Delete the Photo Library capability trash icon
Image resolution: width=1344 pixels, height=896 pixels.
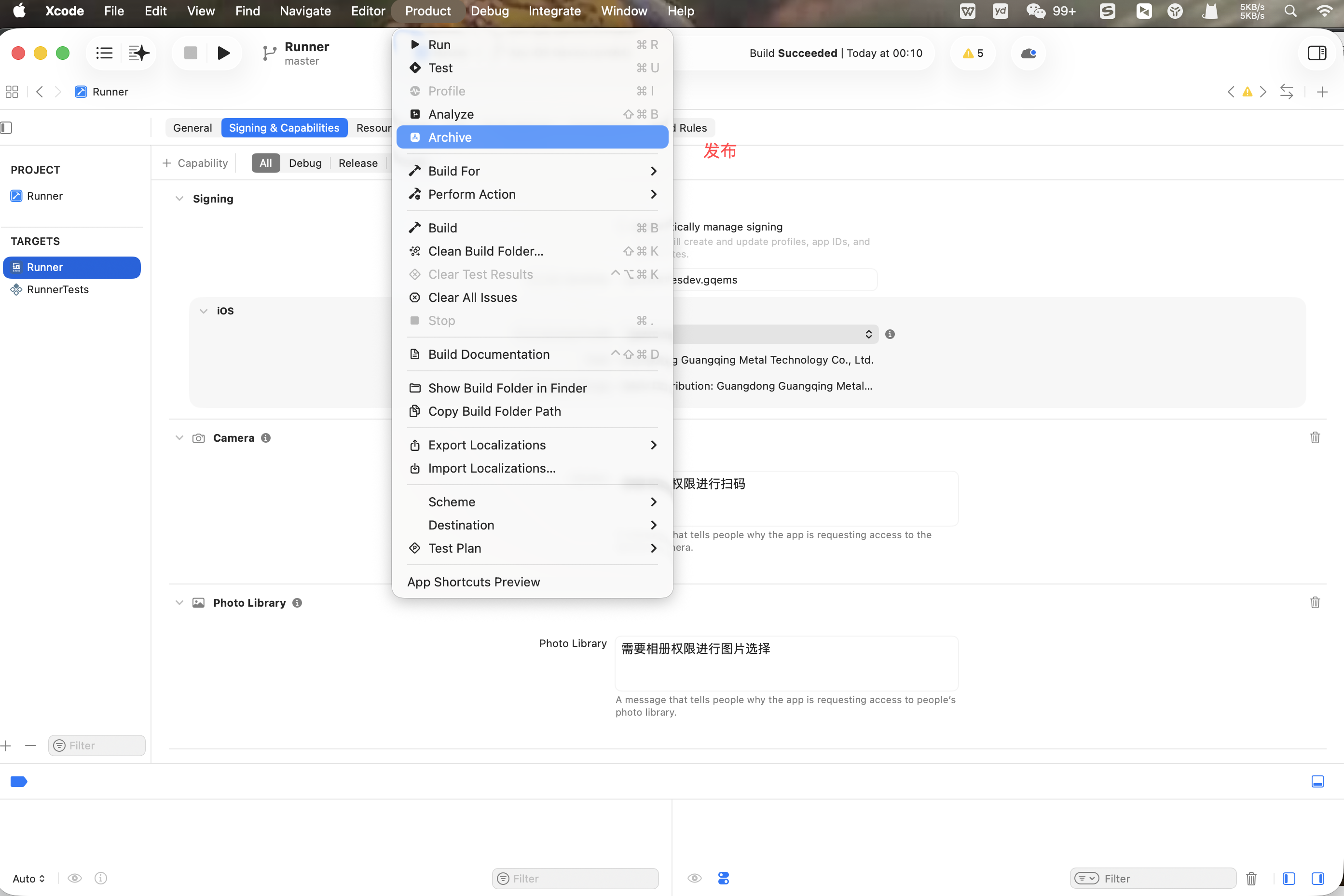1315,603
